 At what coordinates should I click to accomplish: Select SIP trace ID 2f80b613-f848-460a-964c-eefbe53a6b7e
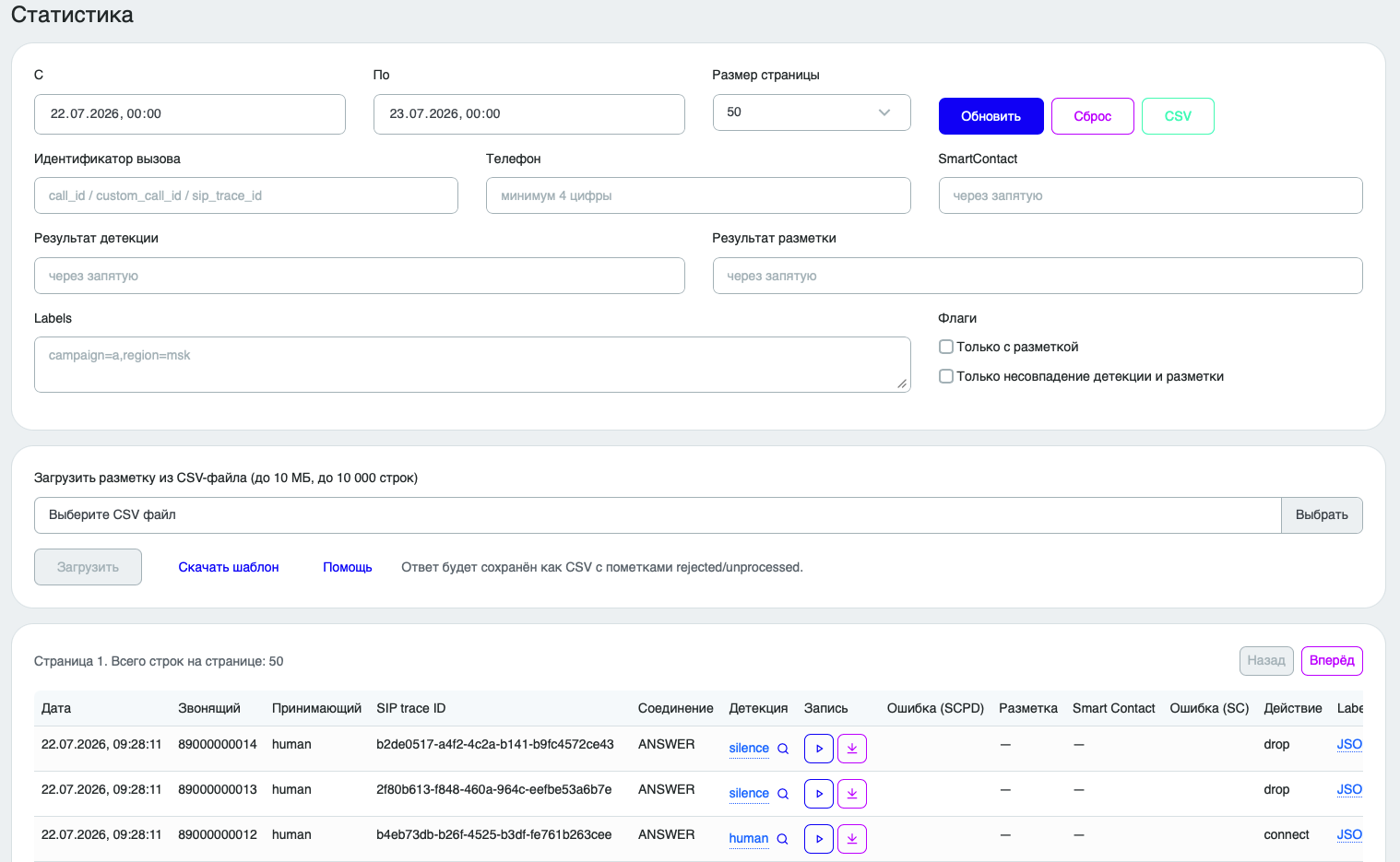tap(494, 789)
